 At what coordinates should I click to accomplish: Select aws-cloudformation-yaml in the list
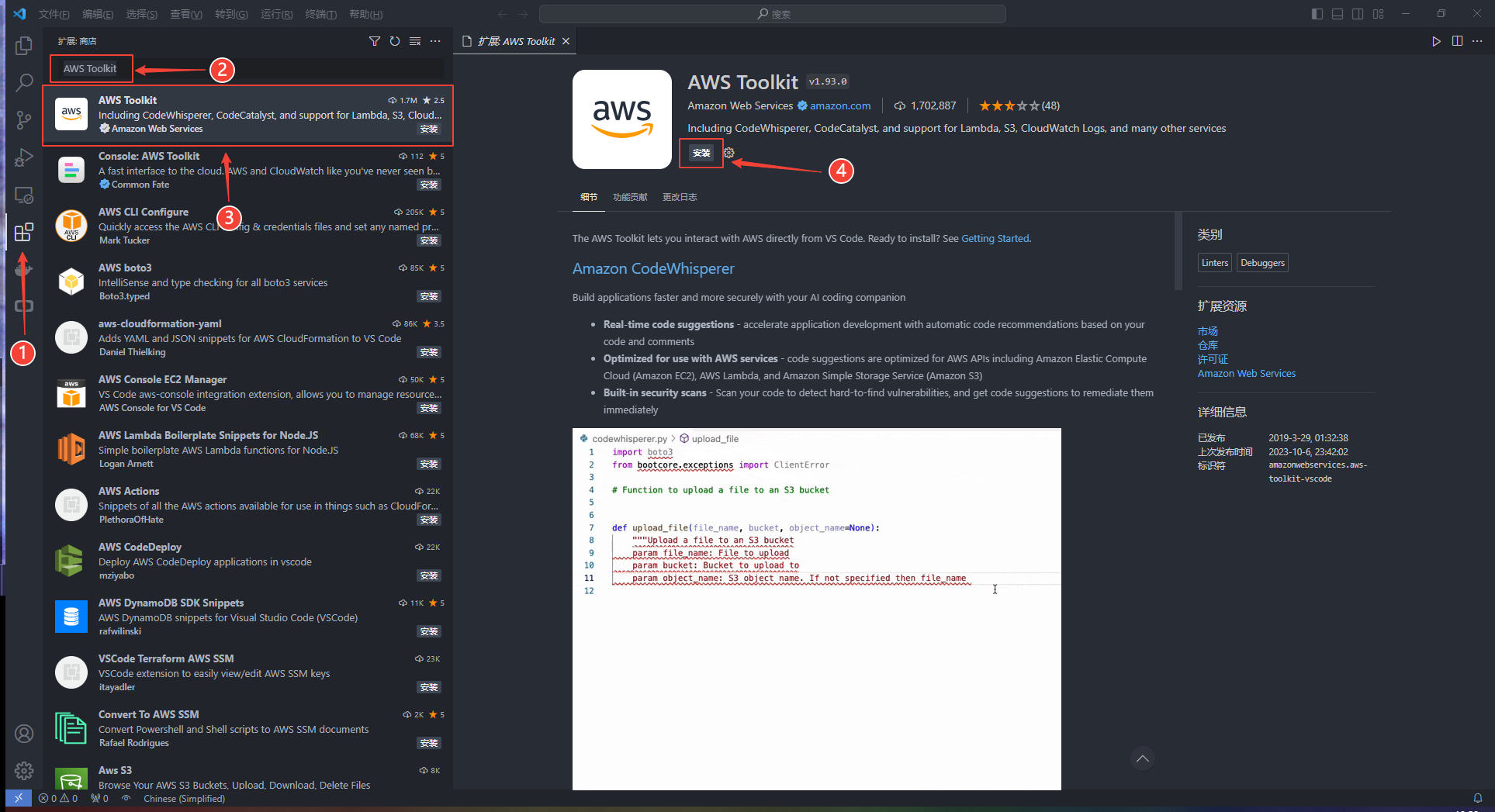[x=248, y=337]
